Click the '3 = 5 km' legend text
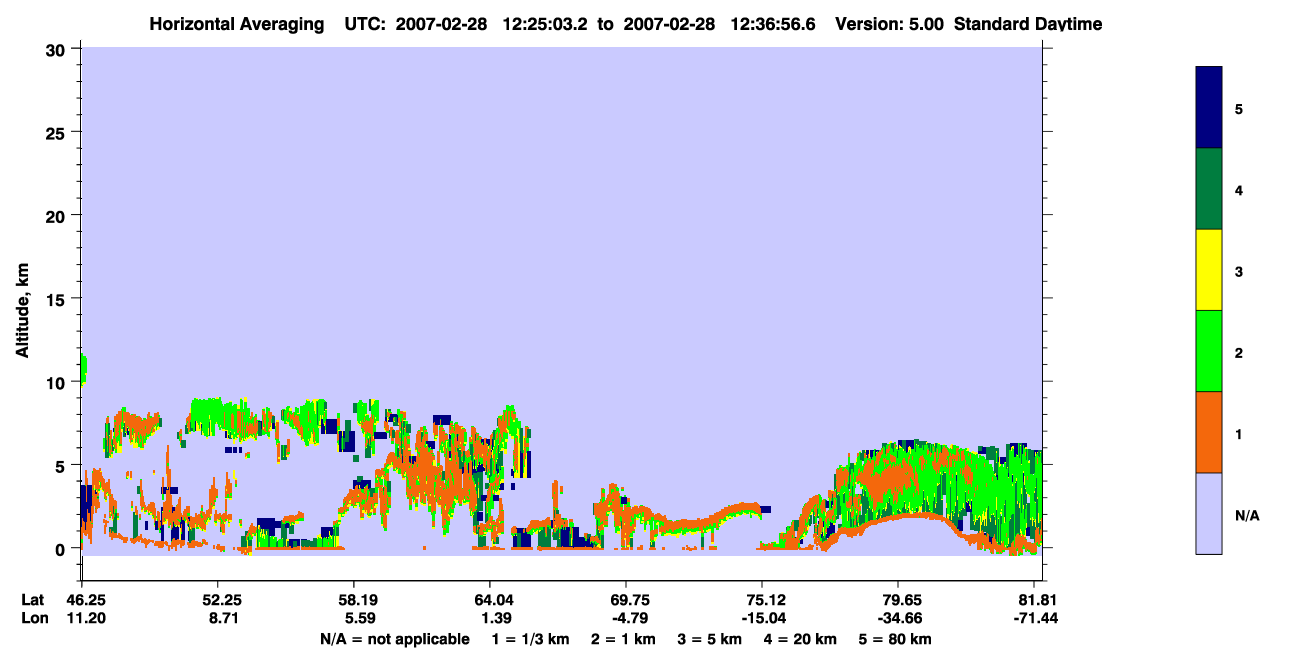The image size is (1300, 667). (711, 638)
